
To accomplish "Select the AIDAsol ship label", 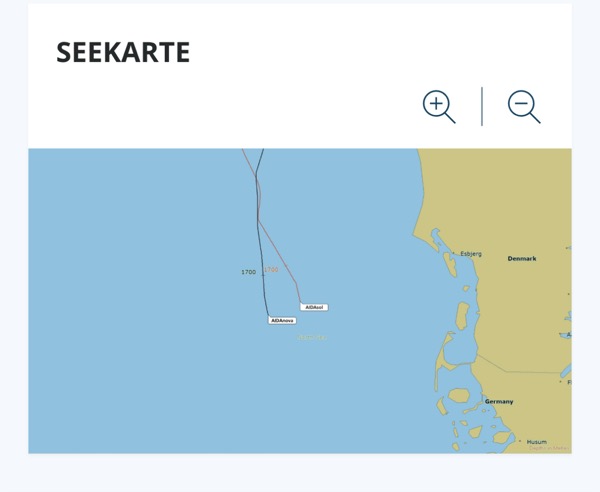I will click(314, 307).
